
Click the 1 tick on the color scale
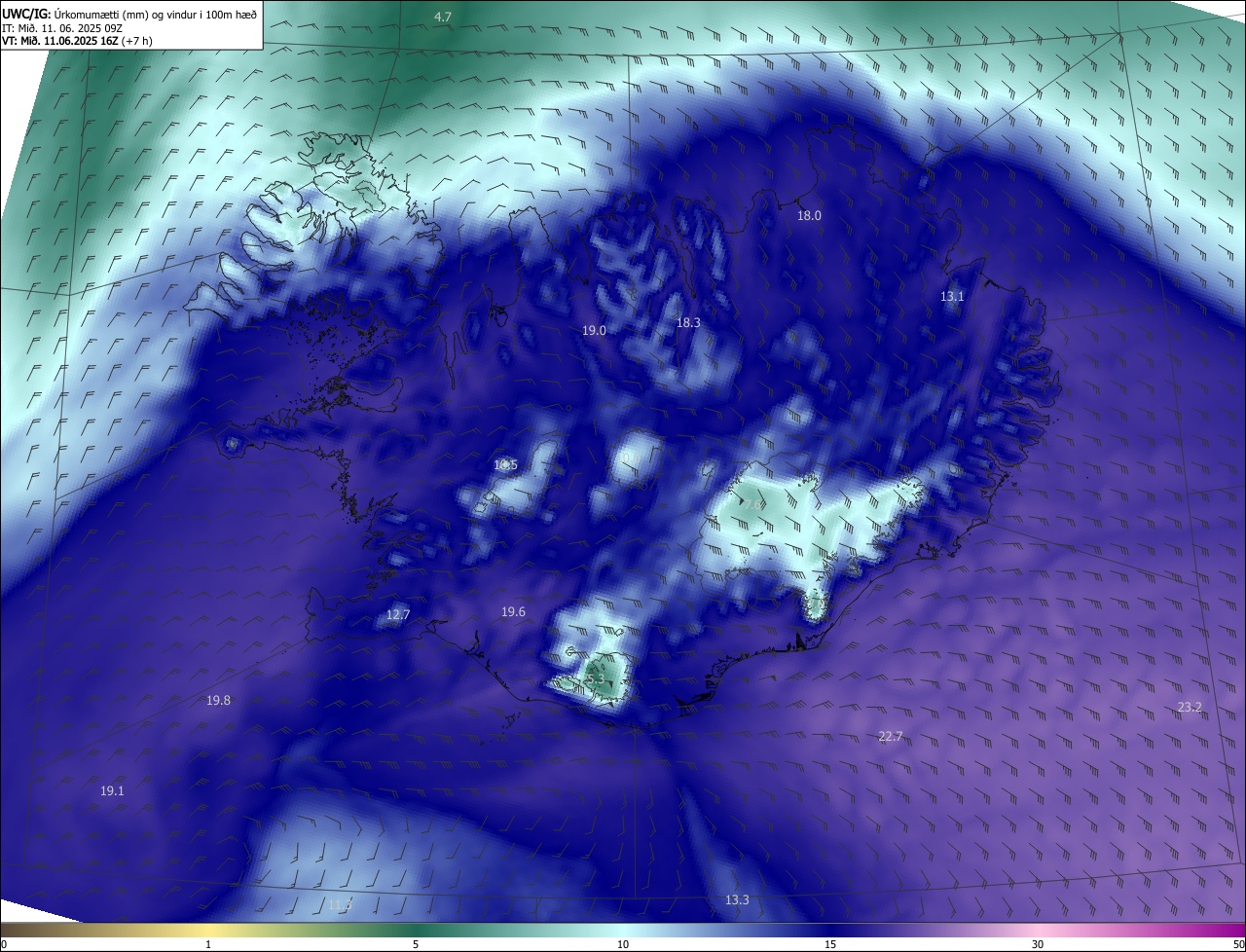click(x=208, y=944)
